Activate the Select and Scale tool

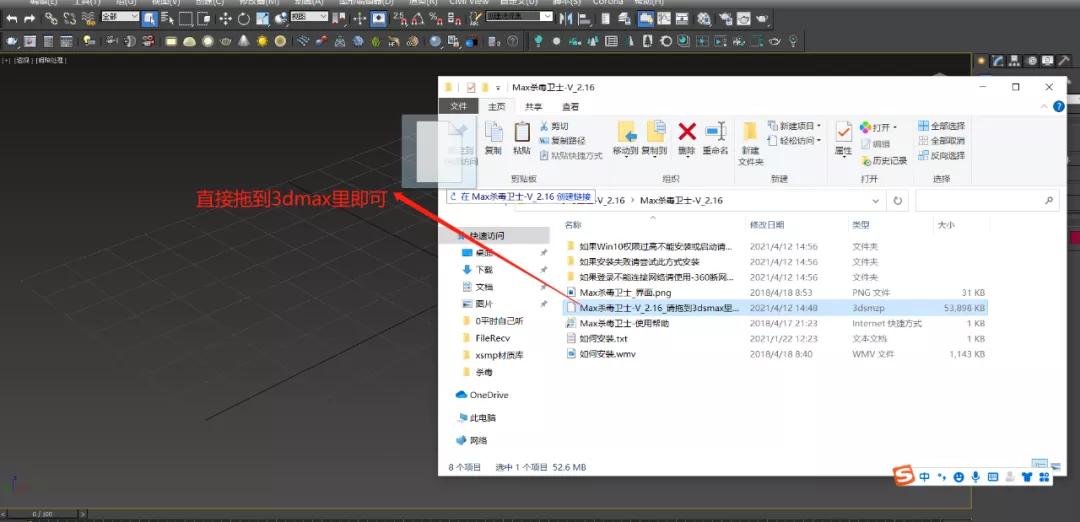coord(262,19)
